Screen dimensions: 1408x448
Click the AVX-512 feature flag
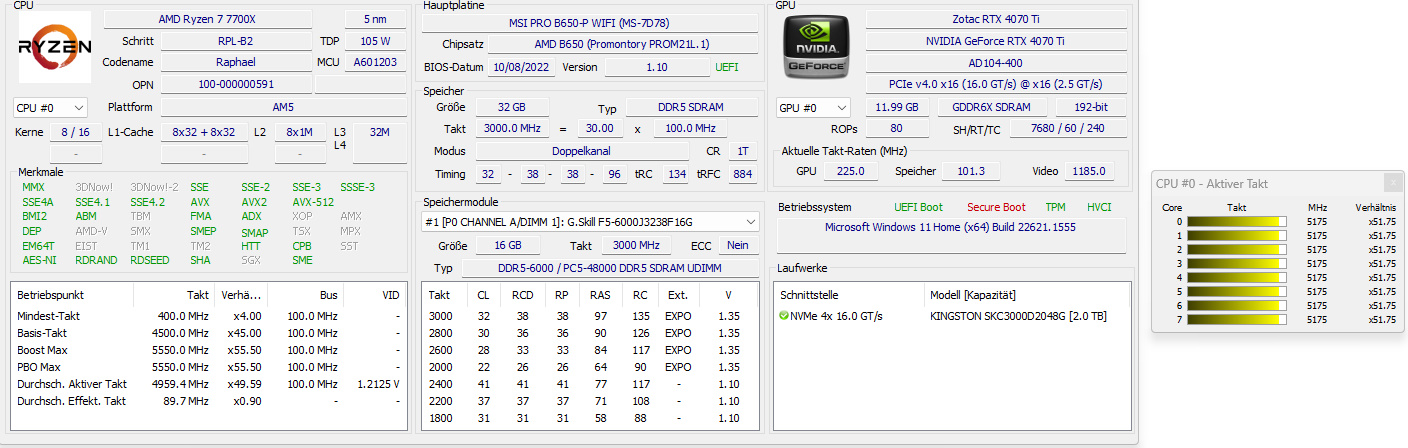point(313,202)
